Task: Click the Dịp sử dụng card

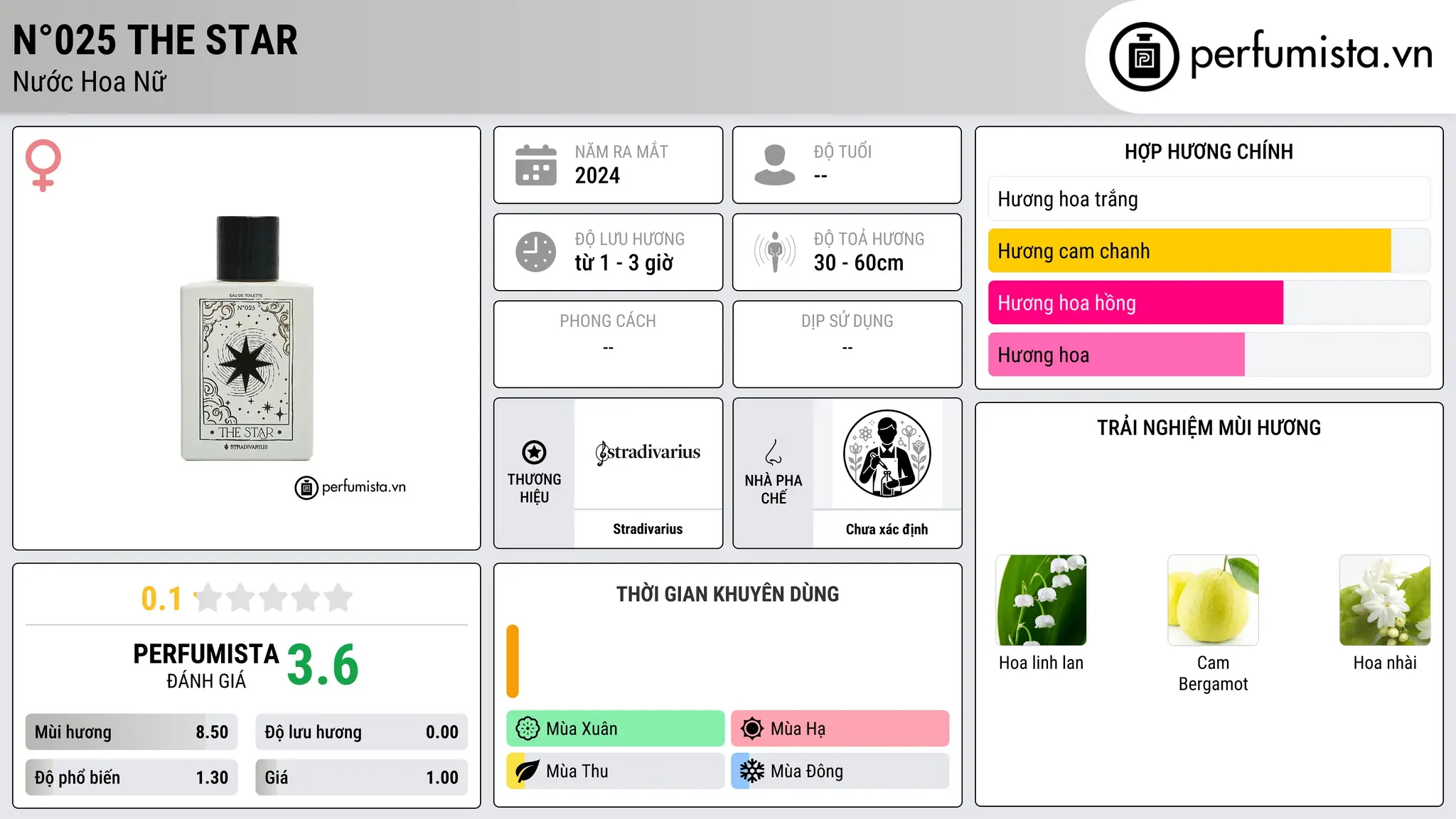Action: click(x=847, y=344)
